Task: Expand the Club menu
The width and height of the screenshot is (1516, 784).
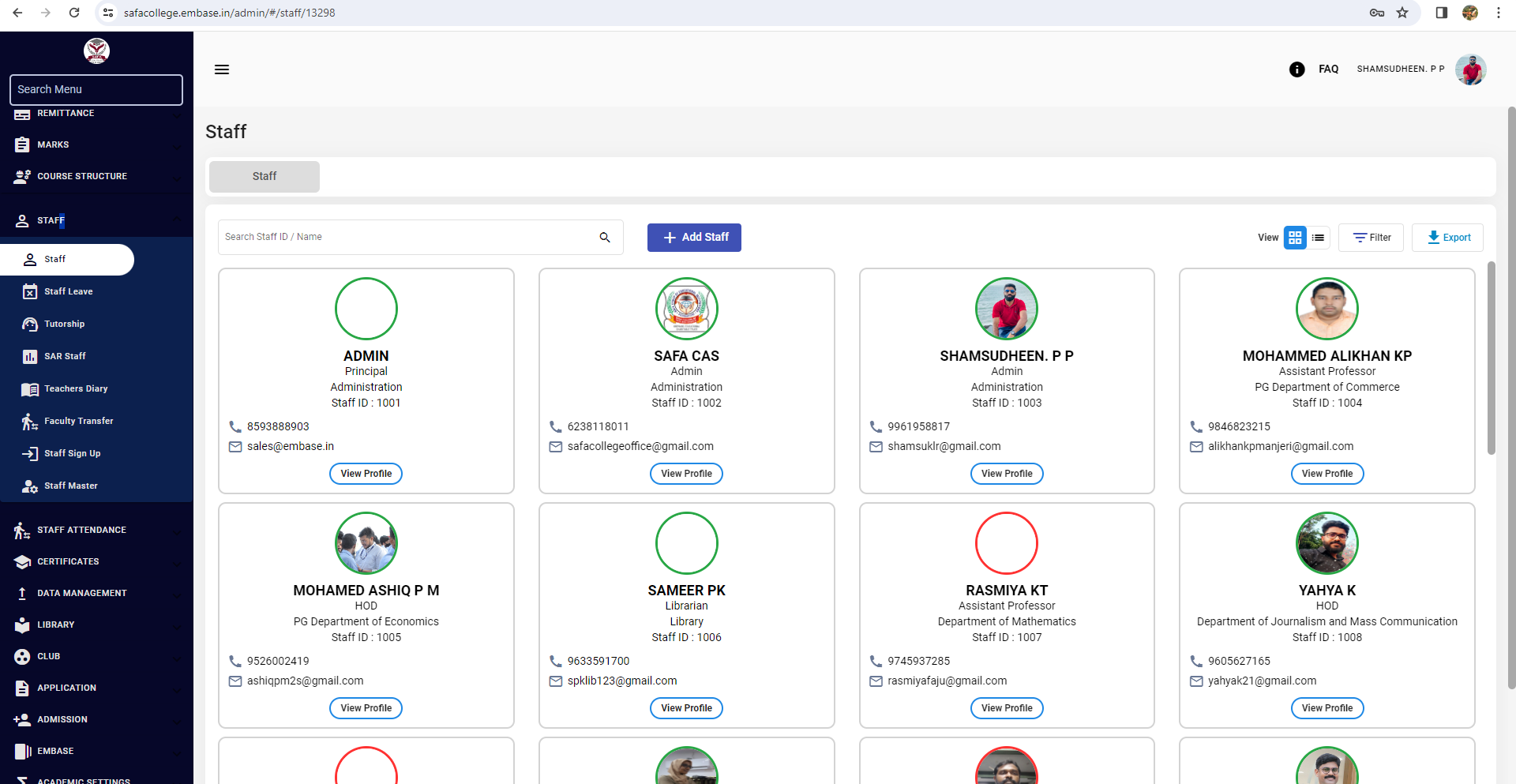Action: 96,656
